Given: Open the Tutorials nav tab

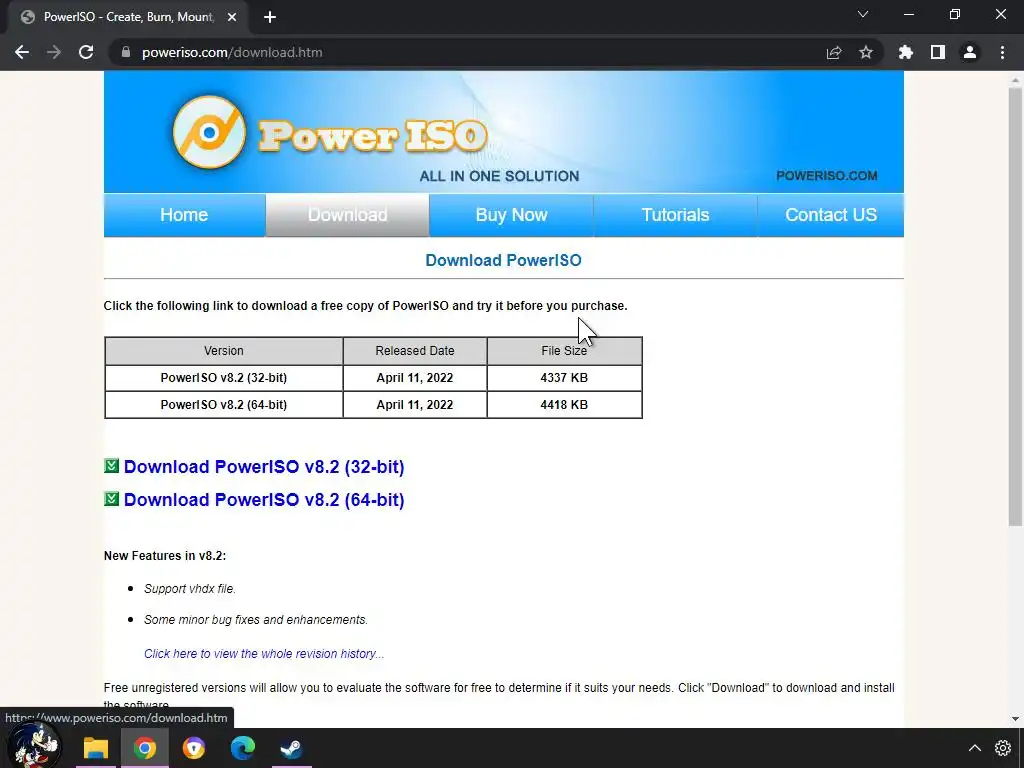Looking at the screenshot, I should click(x=675, y=215).
